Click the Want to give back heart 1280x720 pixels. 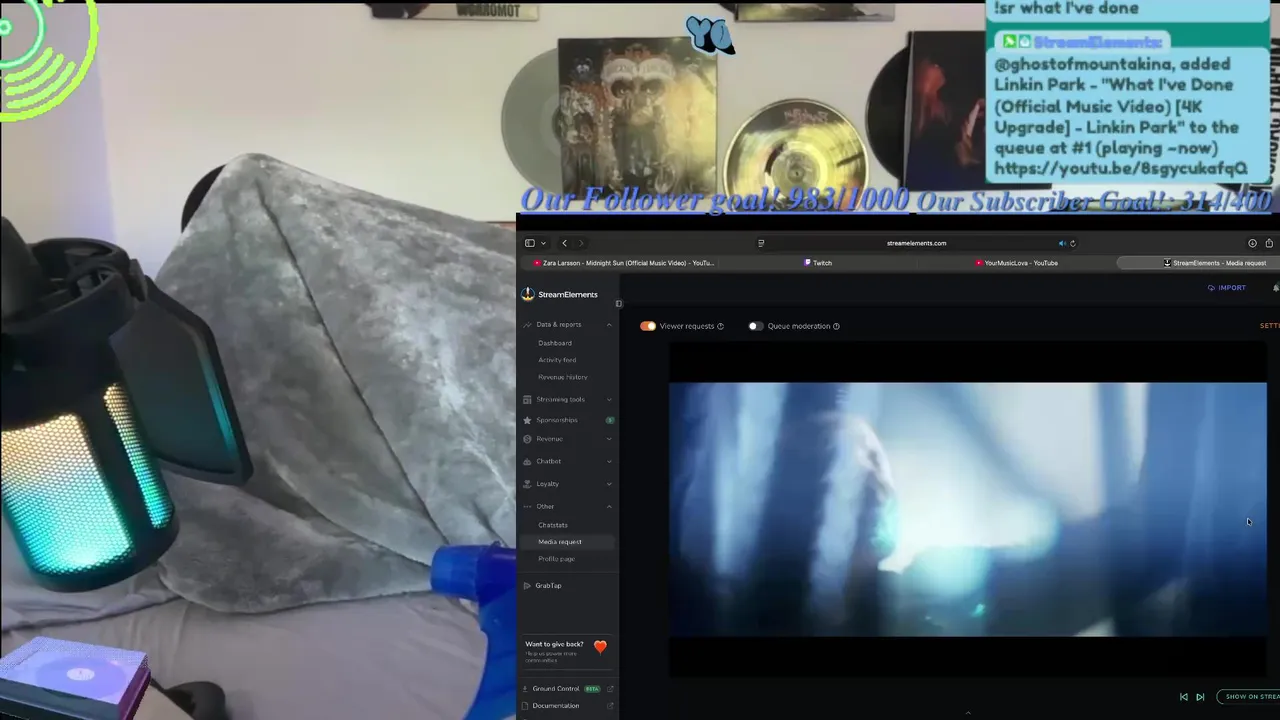pos(600,647)
